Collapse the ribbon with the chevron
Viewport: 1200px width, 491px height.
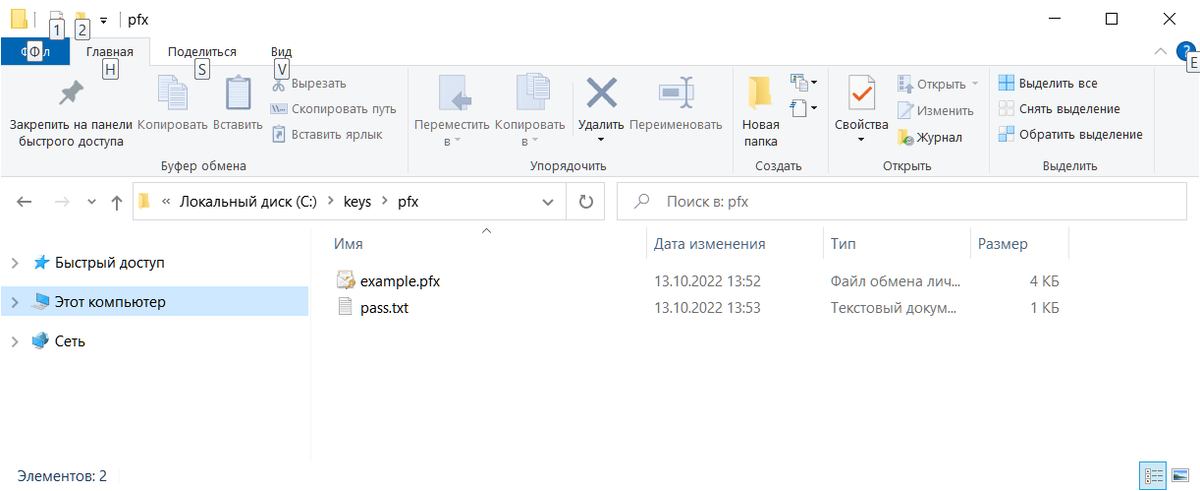pos(1160,51)
